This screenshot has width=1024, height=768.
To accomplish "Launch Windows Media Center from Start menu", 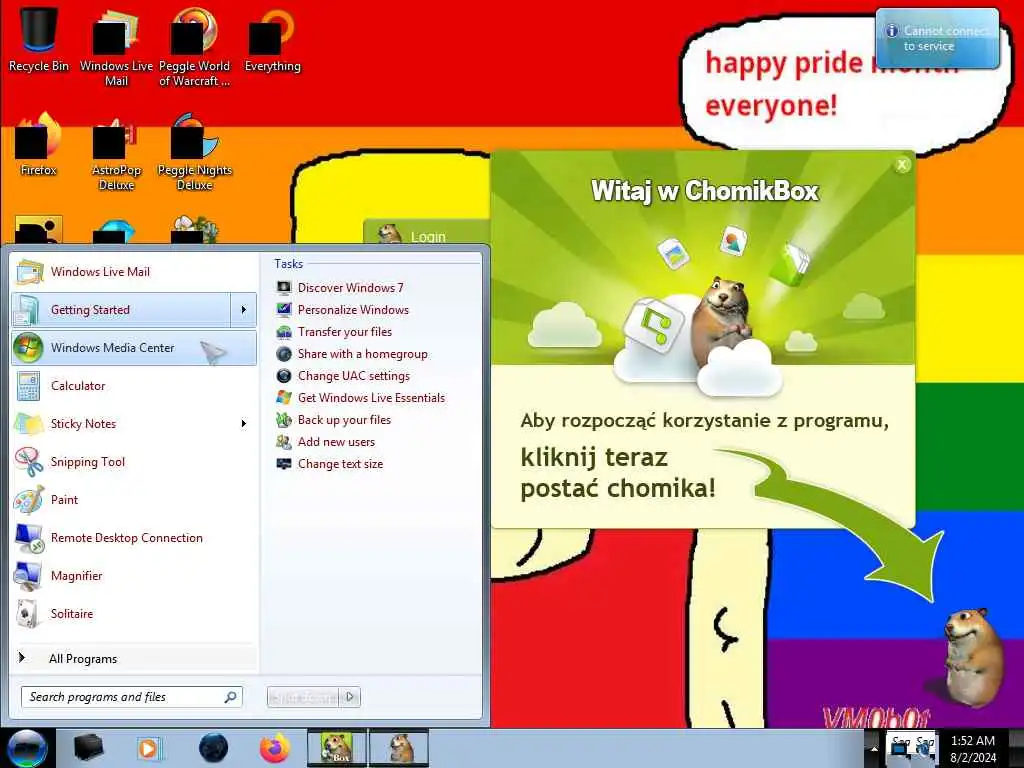I will coord(134,347).
